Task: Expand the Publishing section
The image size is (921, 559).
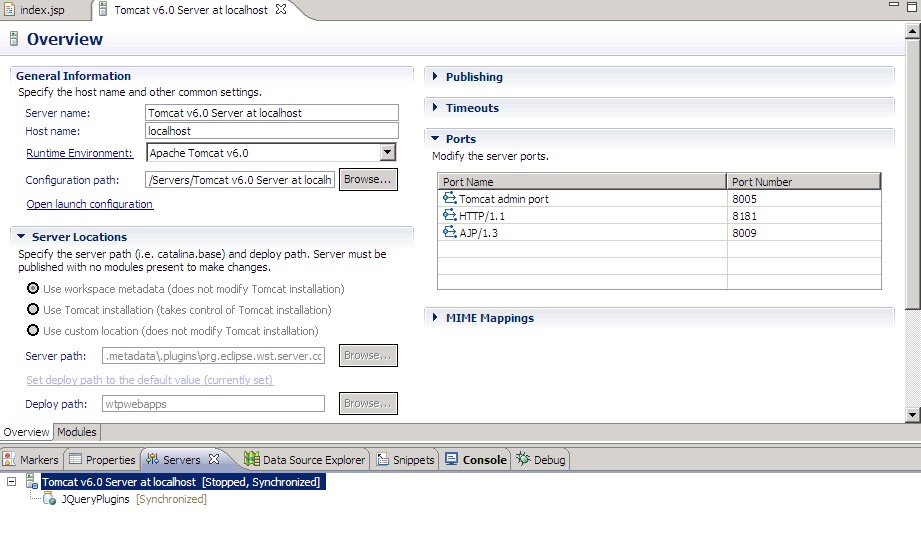Action: coord(435,76)
